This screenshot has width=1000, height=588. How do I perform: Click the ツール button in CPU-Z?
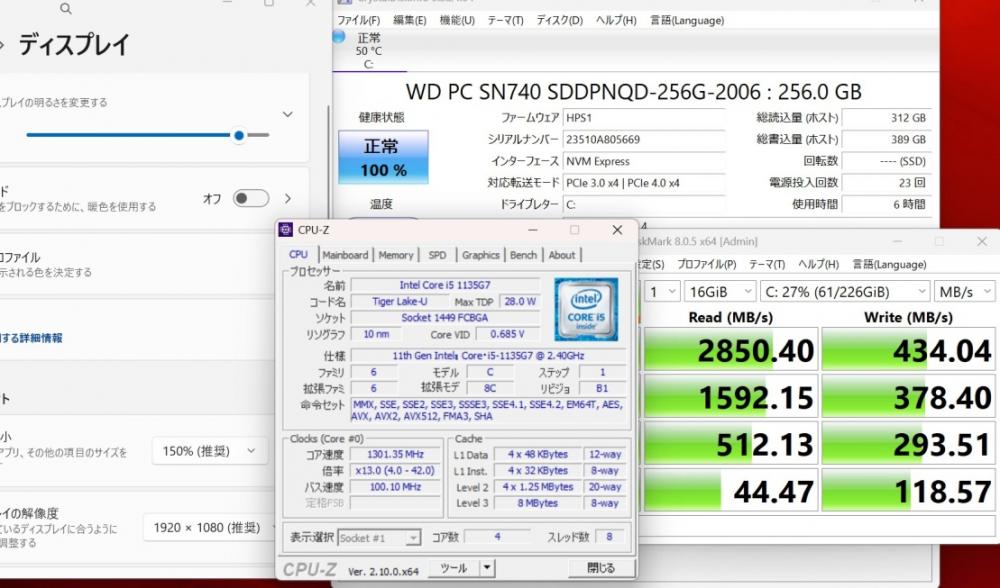click(453, 568)
